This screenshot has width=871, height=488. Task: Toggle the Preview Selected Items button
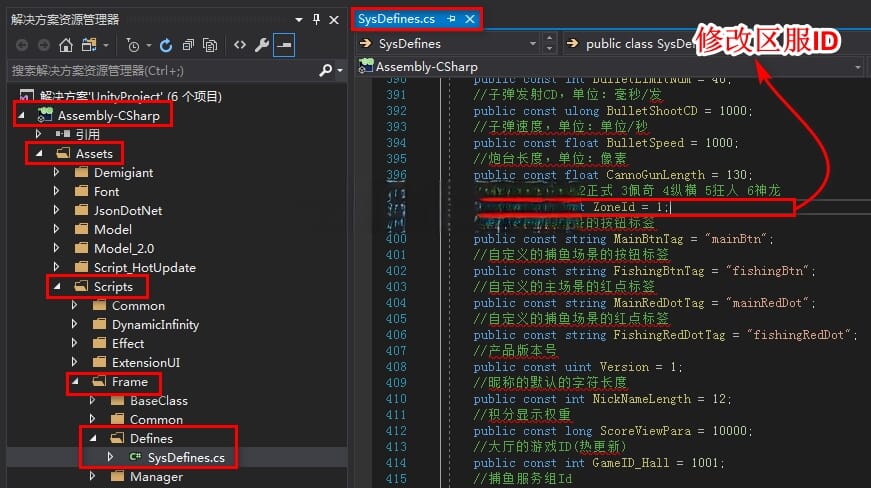pyautogui.click(x=285, y=45)
